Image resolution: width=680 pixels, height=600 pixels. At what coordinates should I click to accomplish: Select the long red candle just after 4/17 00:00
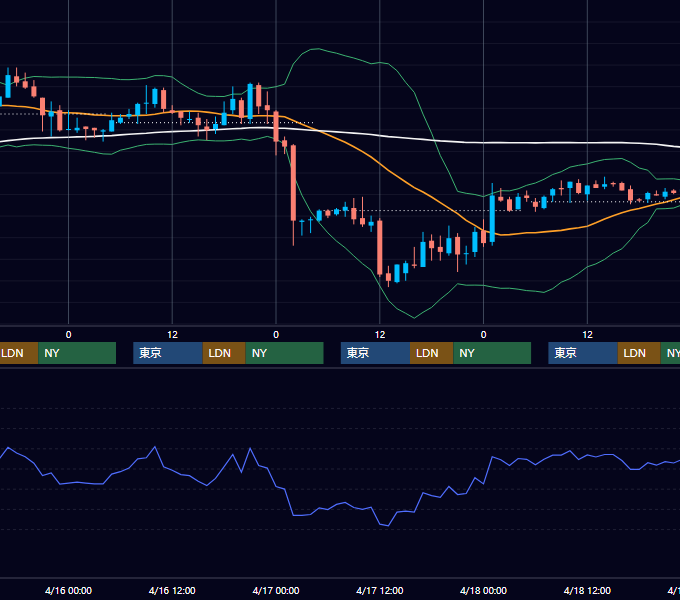click(294, 183)
